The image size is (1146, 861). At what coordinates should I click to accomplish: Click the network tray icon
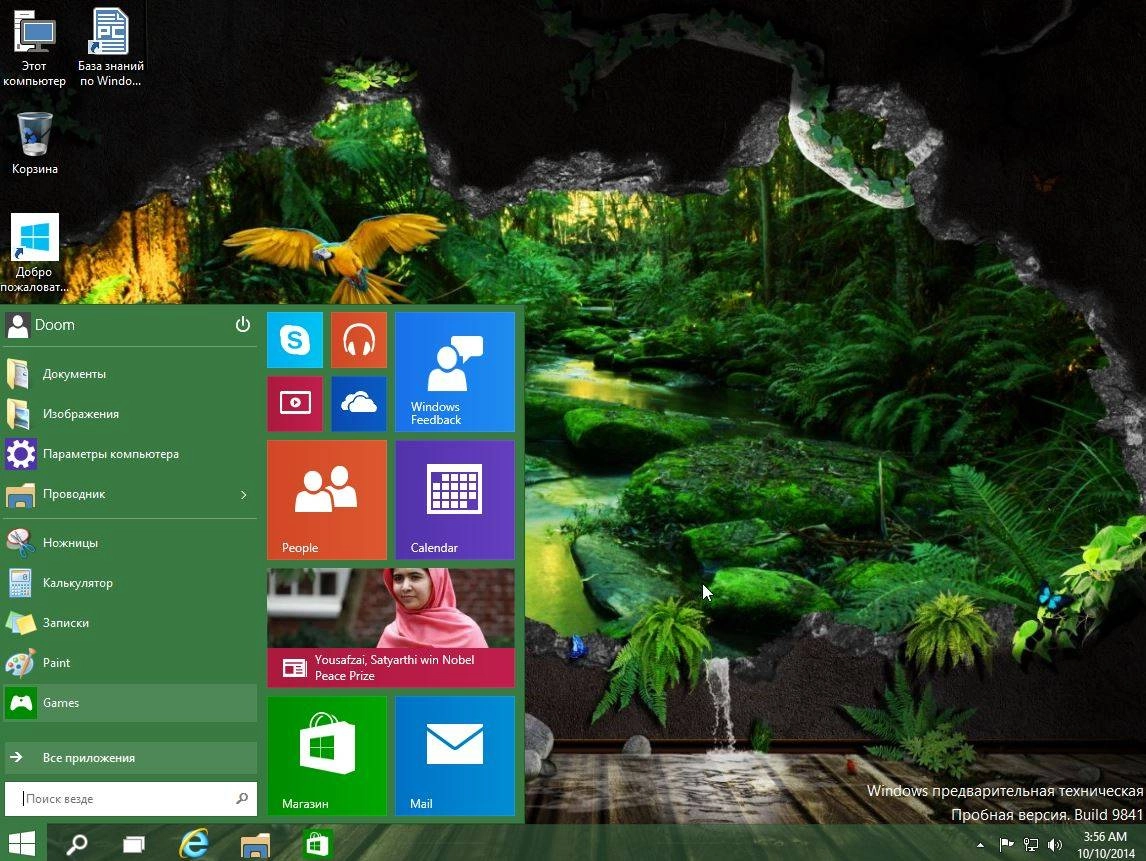click(1031, 845)
